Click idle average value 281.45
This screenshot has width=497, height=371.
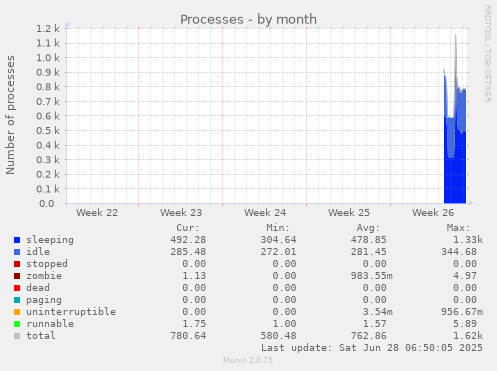pyautogui.click(x=369, y=252)
